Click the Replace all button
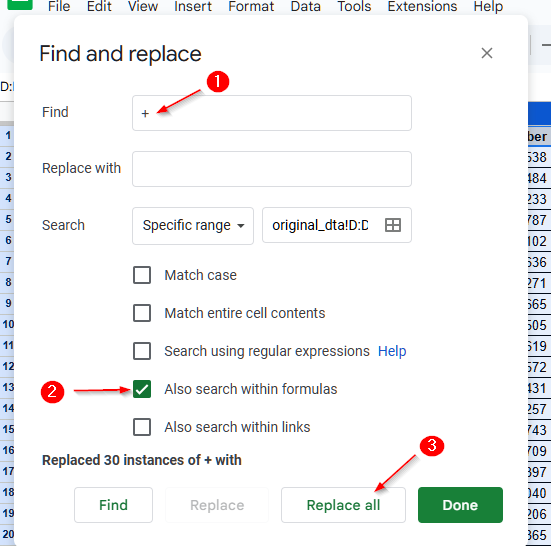 click(x=343, y=505)
